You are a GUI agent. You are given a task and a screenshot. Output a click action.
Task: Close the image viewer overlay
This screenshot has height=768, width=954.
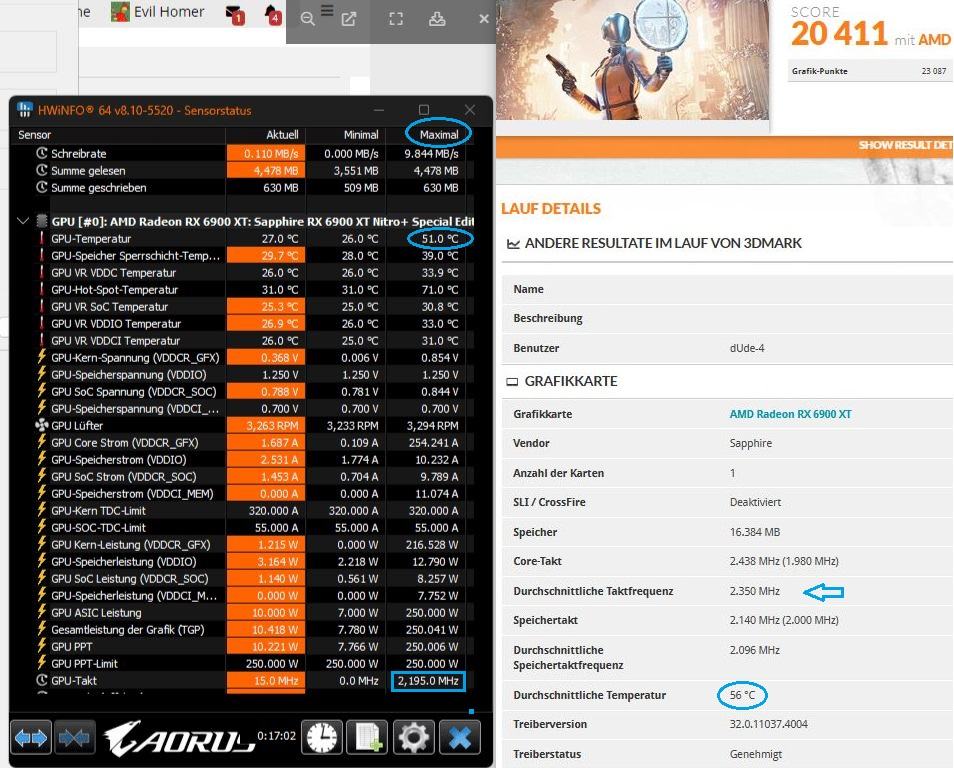coord(484,19)
